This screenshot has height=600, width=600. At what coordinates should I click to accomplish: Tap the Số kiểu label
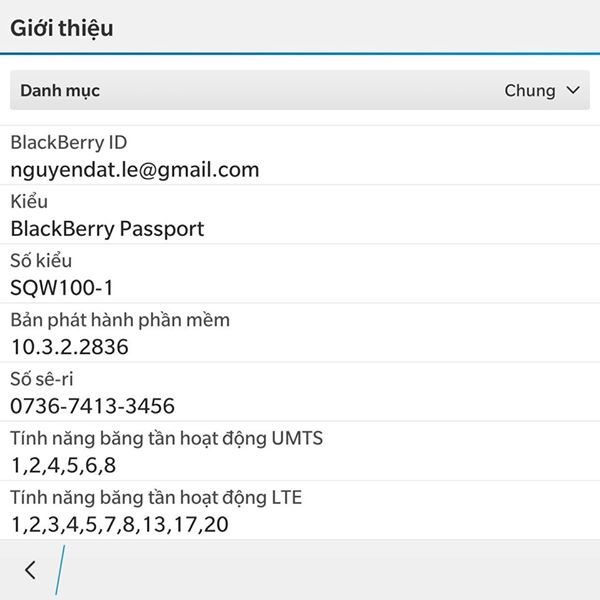click(41, 261)
